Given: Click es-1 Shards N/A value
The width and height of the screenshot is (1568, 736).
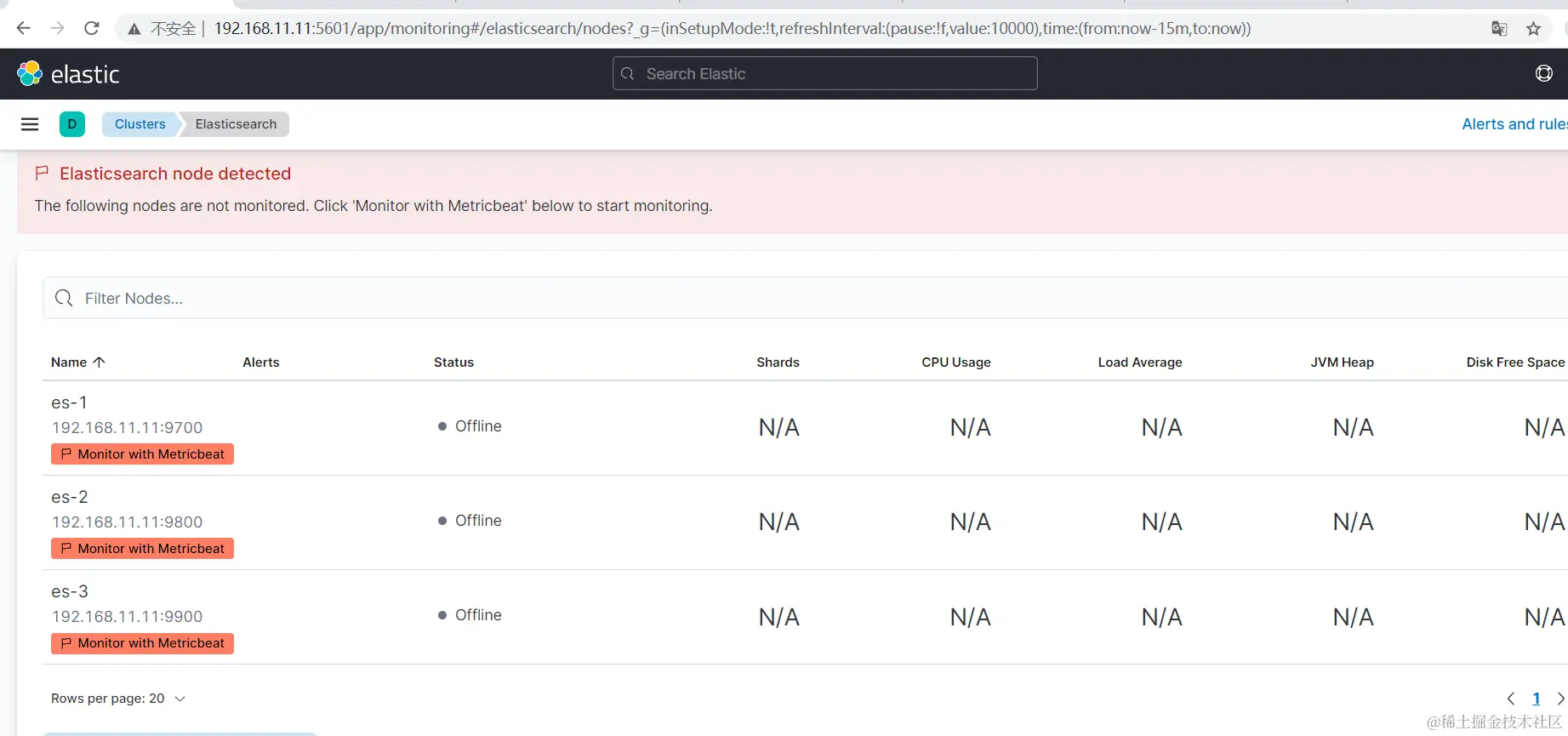Looking at the screenshot, I should click(779, 428).
